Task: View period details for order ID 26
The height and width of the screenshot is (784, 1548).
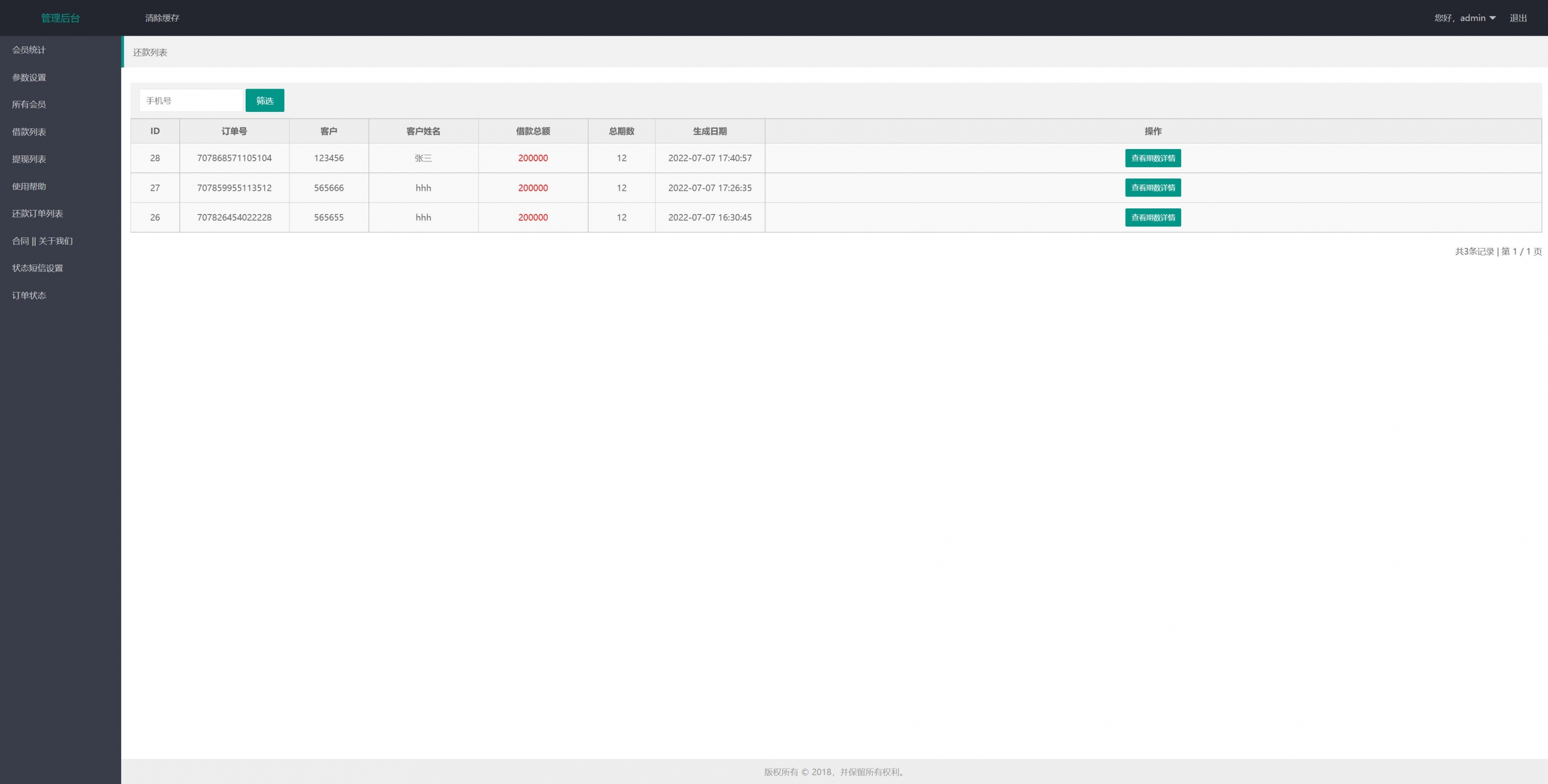Action: tap(1153, 218)
